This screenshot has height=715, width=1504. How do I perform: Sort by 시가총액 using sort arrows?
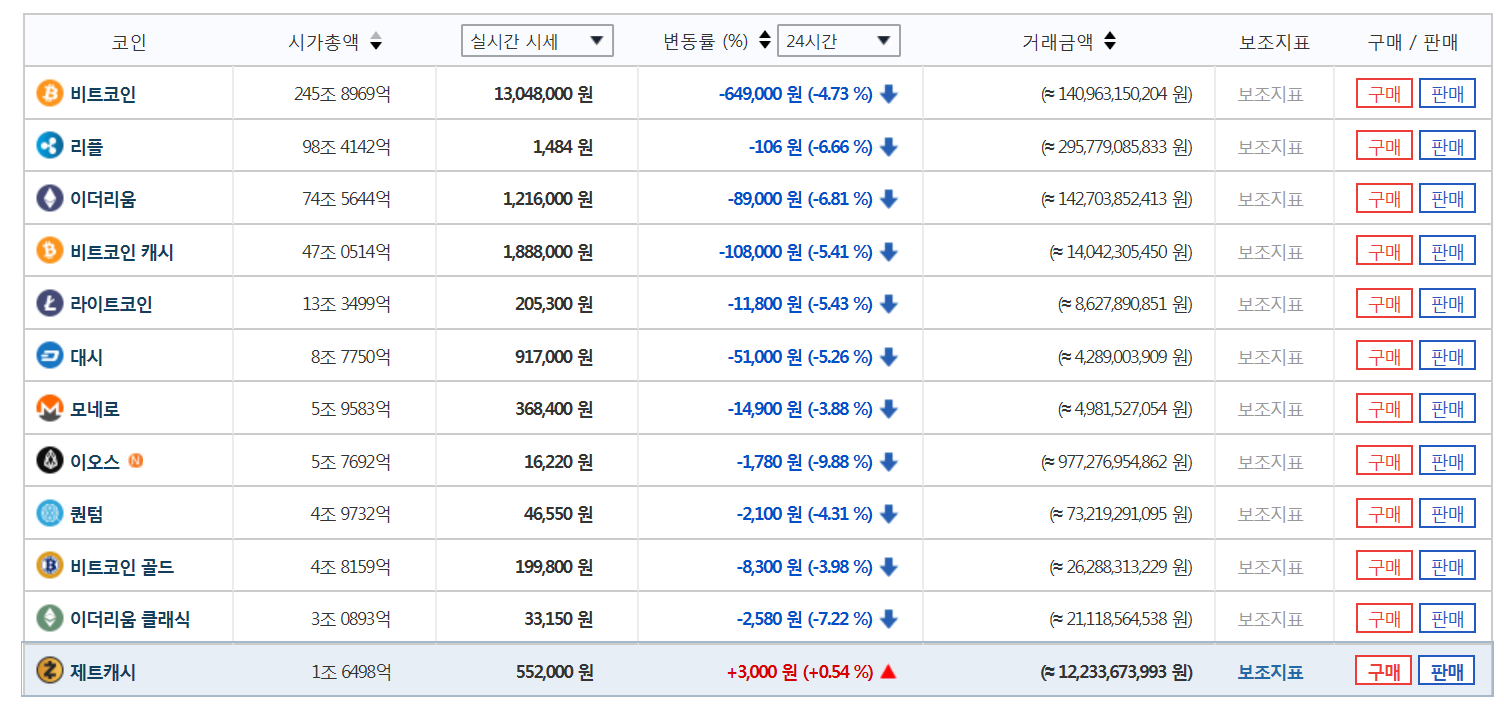(x=376, y=42)
